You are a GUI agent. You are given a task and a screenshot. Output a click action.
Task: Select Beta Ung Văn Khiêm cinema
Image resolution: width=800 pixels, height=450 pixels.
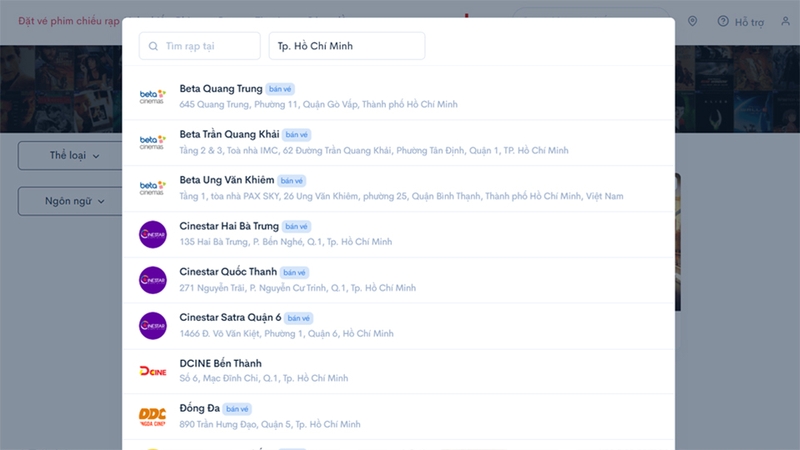click(227, 180)
